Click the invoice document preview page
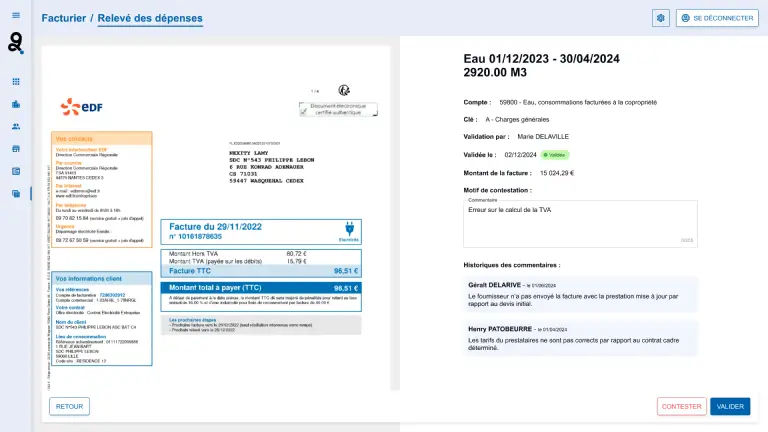Screen dimensions: 768x432 [216, 218]
